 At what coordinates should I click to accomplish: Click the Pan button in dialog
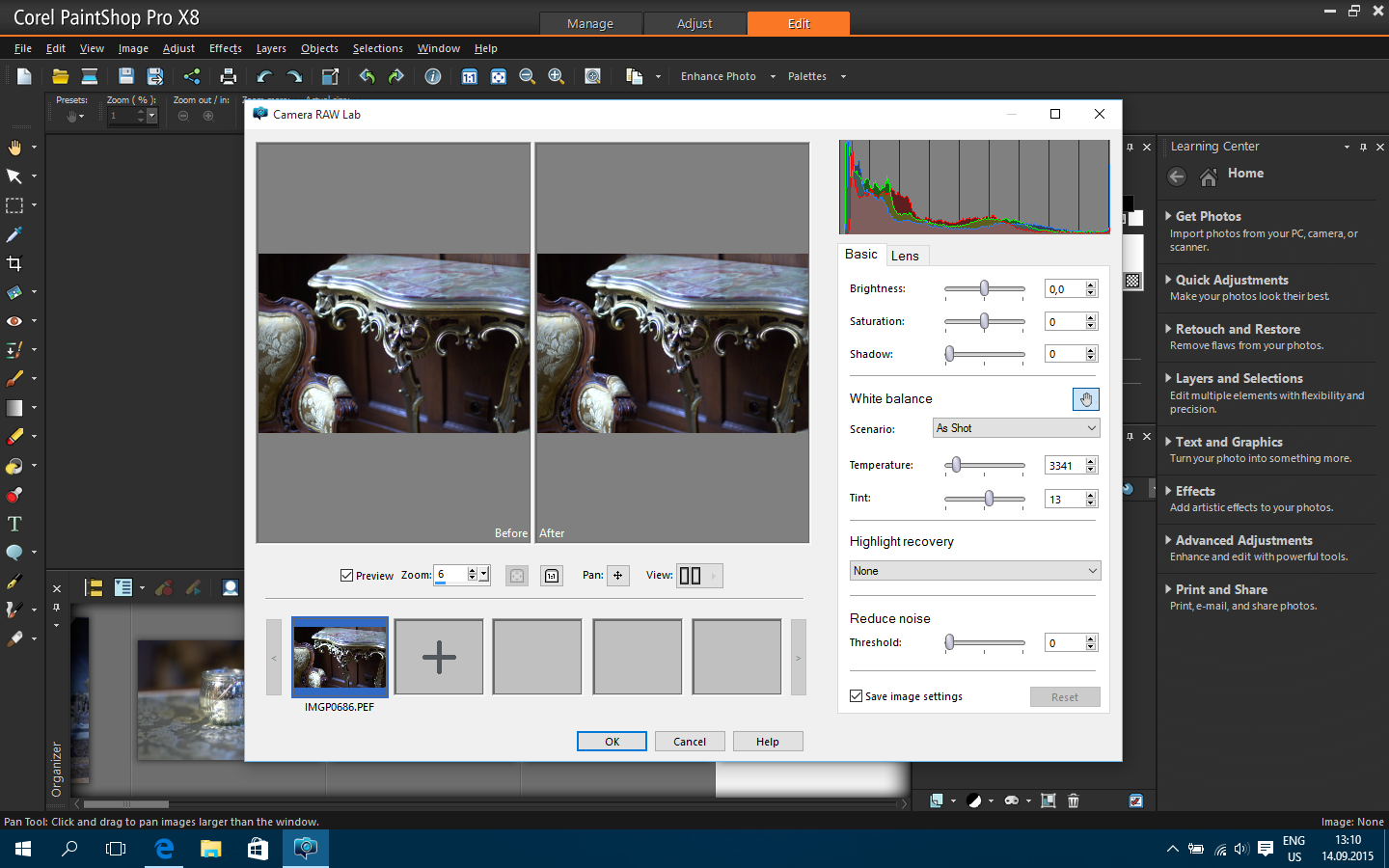617,576
